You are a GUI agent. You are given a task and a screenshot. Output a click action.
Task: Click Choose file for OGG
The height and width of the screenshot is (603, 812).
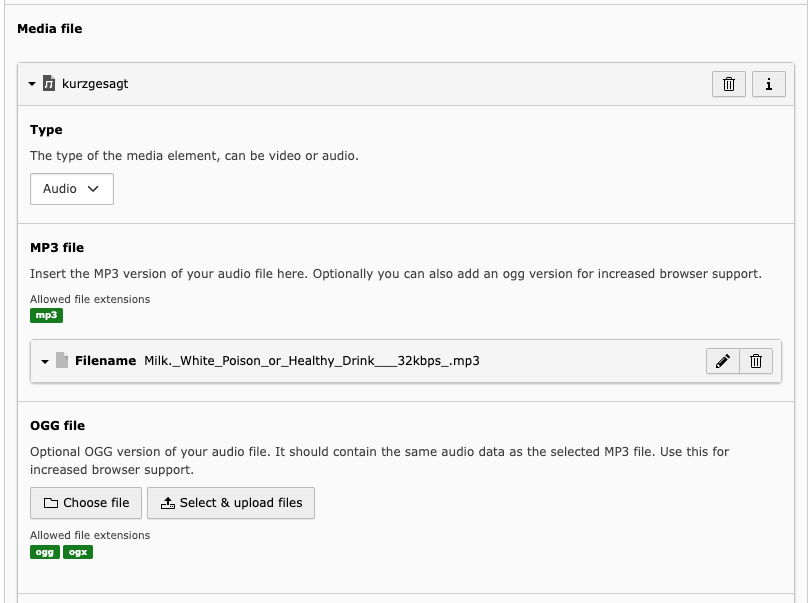click(x=86, y=502)
